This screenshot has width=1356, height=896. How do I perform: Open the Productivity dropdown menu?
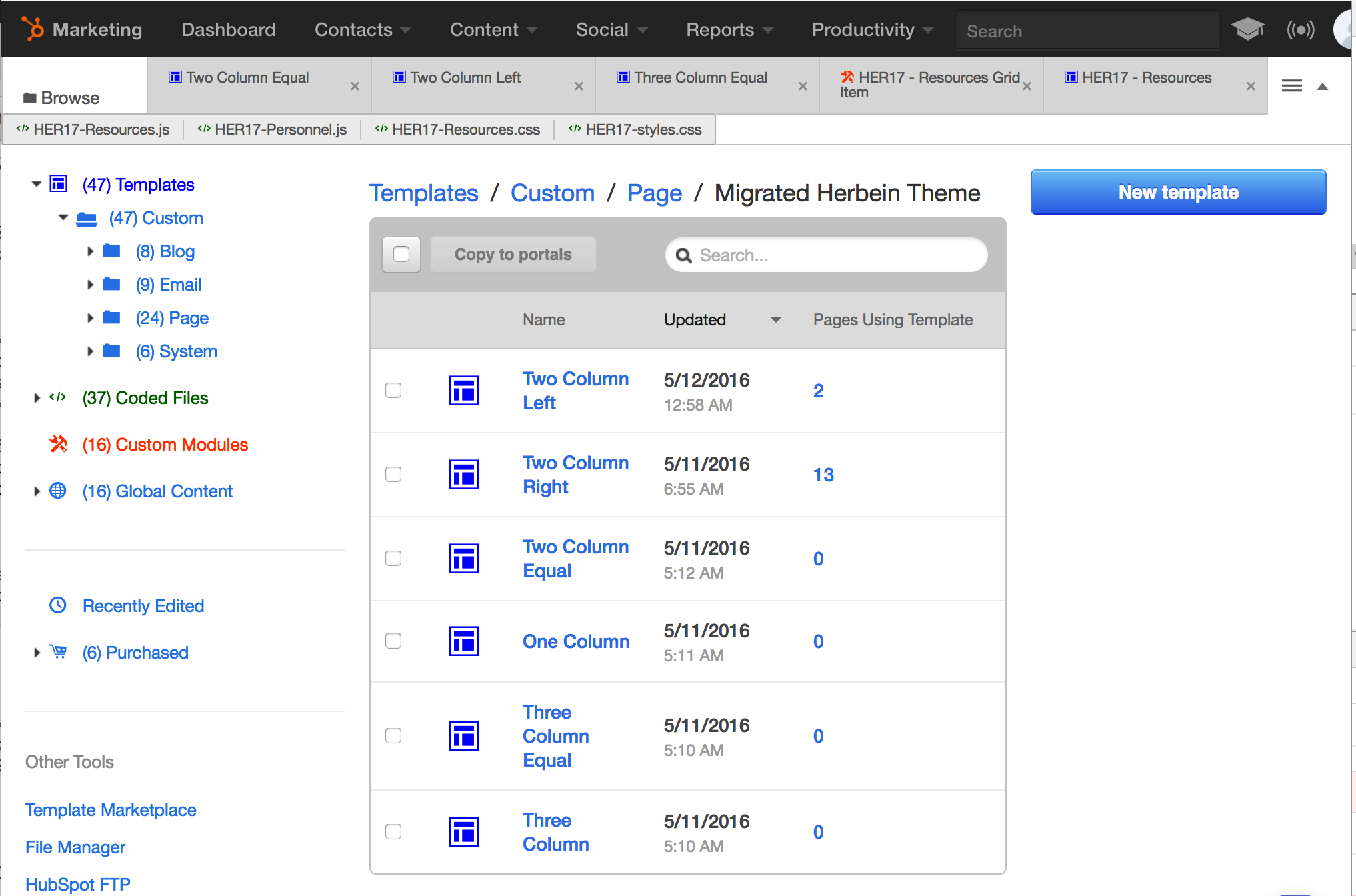click(873, 30)
